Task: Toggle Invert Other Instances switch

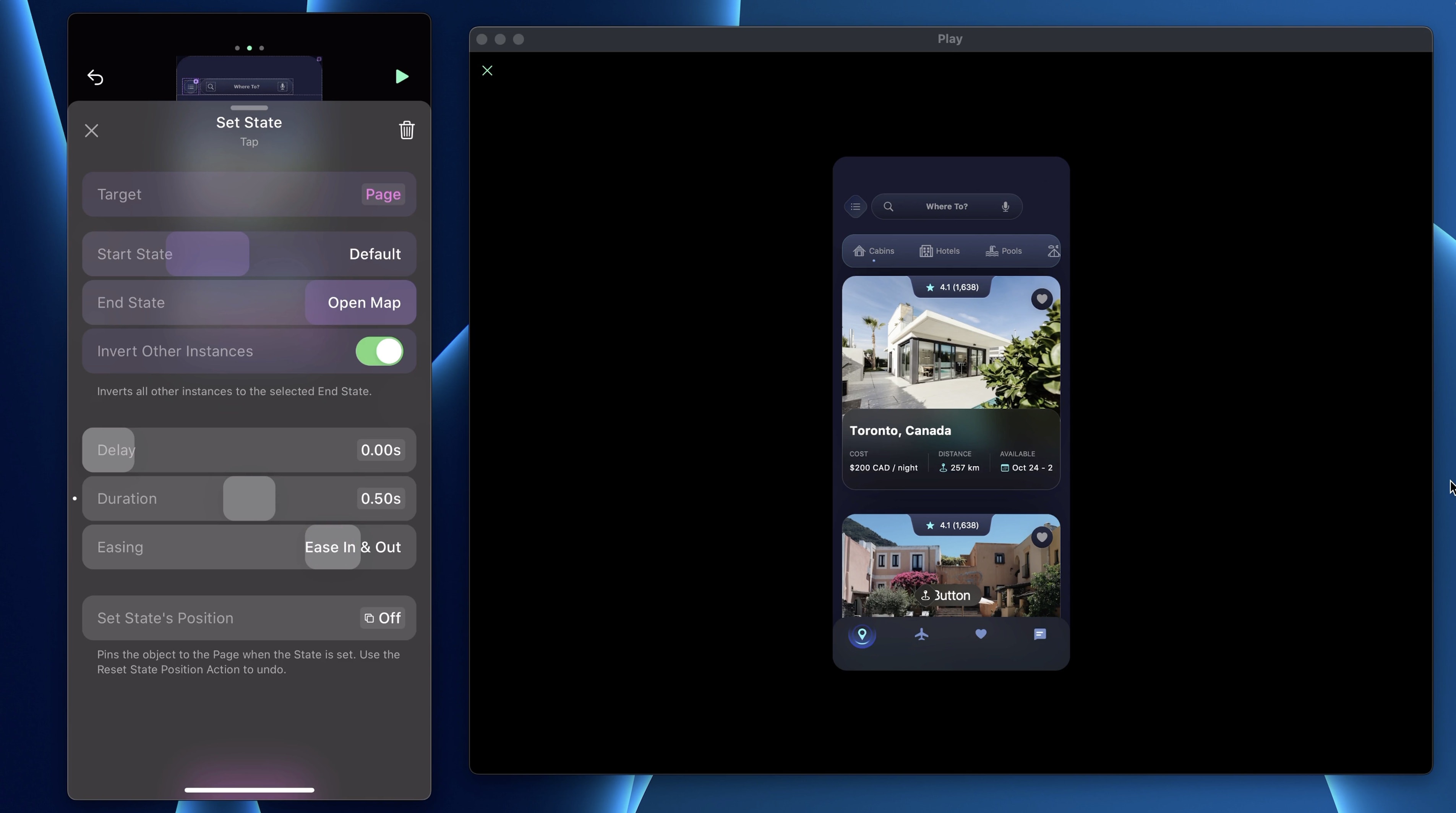Action: [x=379, y=351]
